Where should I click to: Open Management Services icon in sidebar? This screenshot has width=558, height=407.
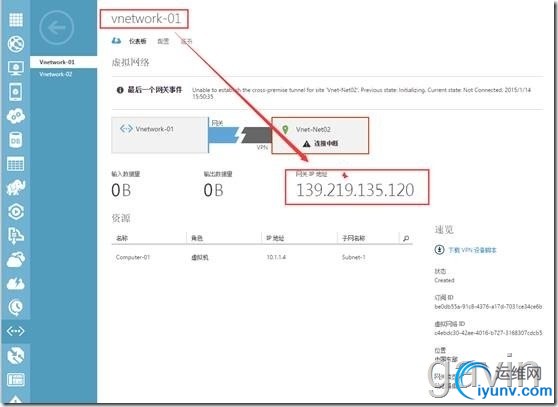click(x=16, y=379)
